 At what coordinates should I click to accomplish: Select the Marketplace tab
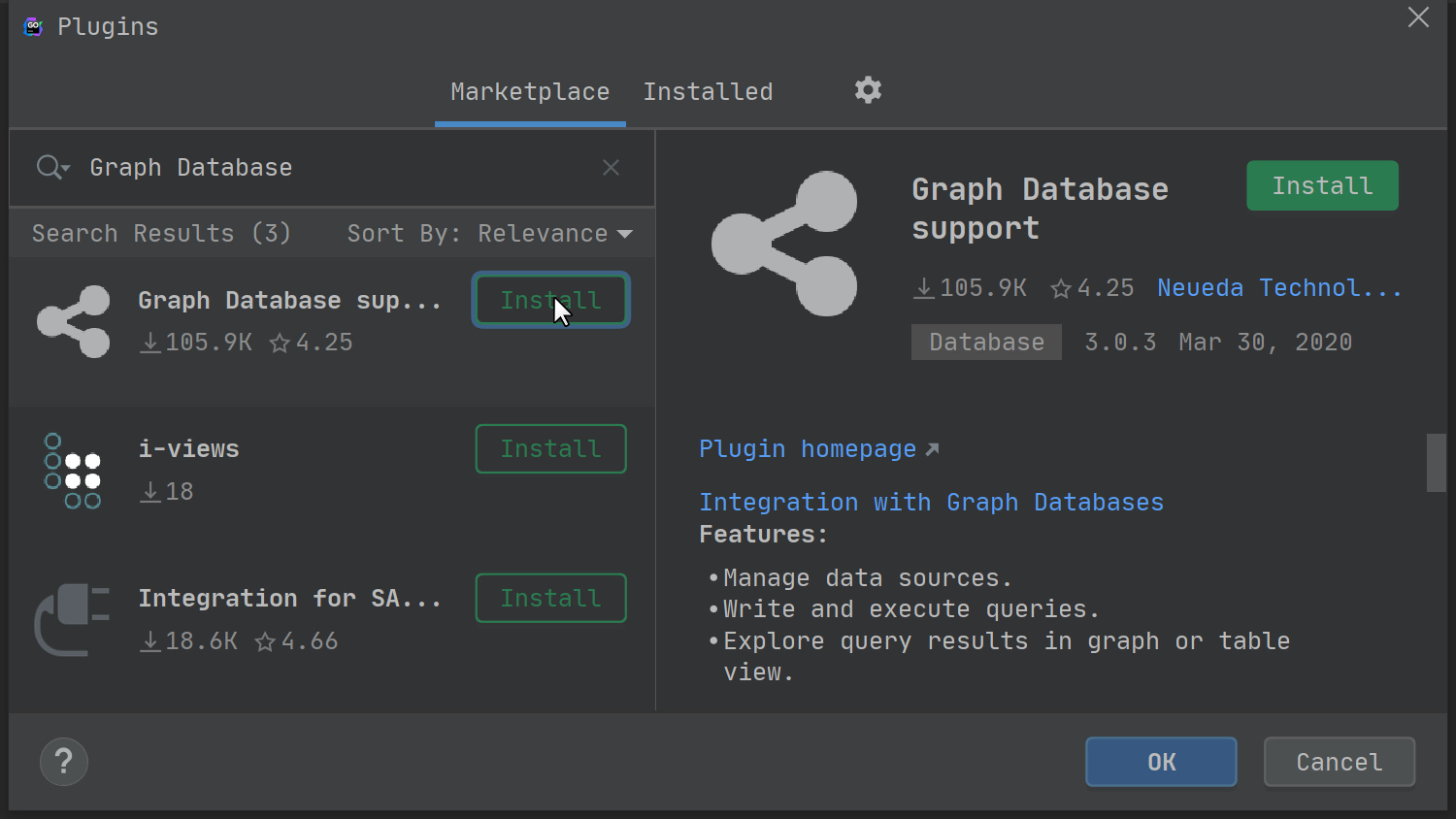coord(530,92)
